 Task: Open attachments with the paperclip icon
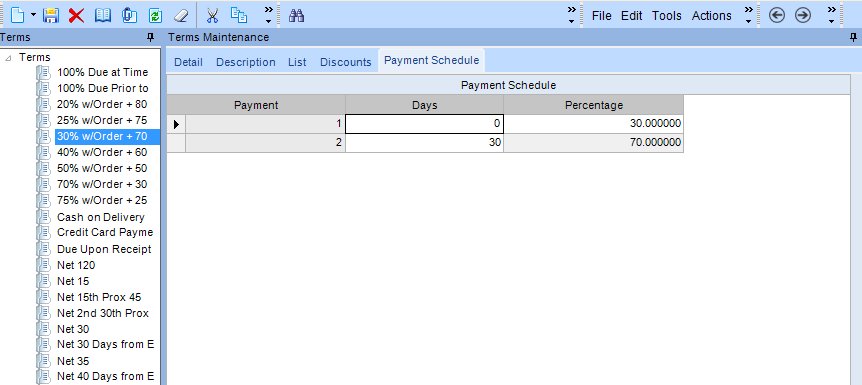(x=129, y=15)
